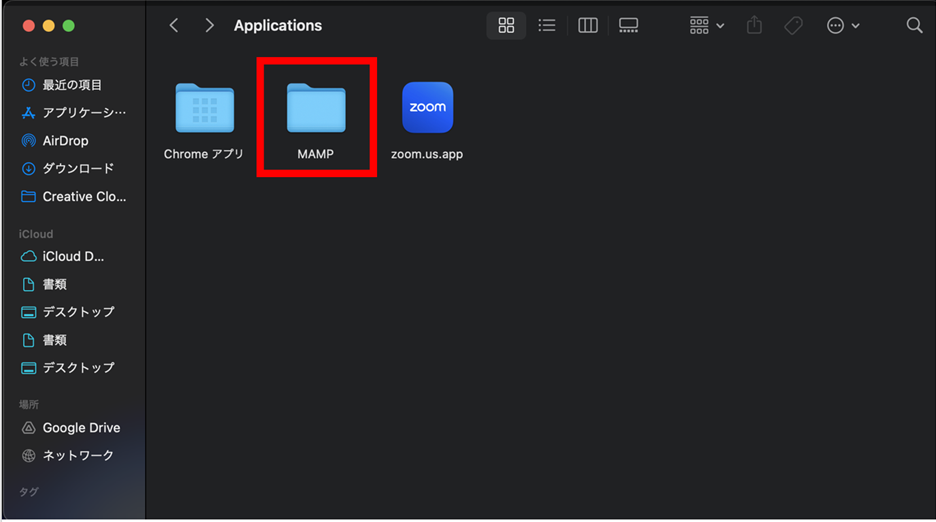Go forward with the right chevron
The height and width of the screenshot is (522, 936).
tap(209, 26)
